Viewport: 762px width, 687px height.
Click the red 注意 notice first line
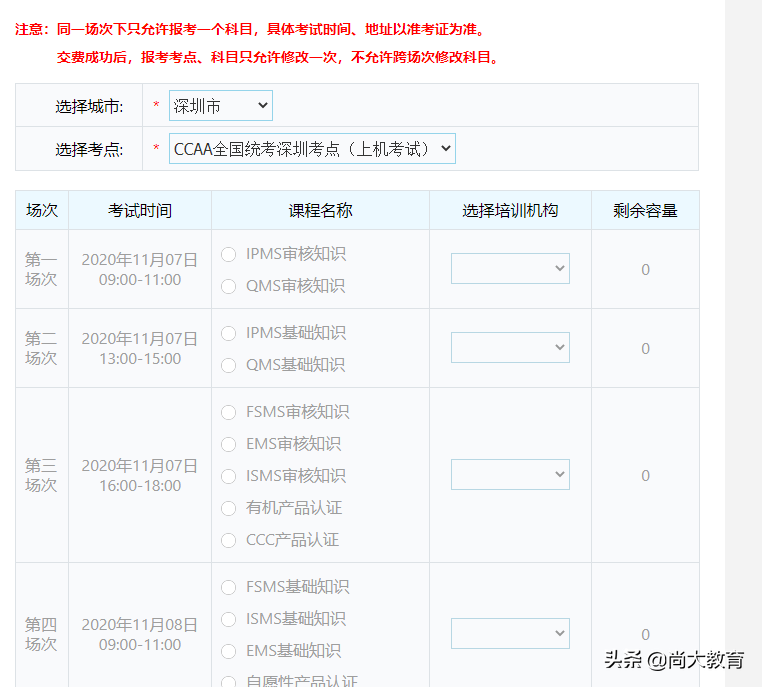250,29
